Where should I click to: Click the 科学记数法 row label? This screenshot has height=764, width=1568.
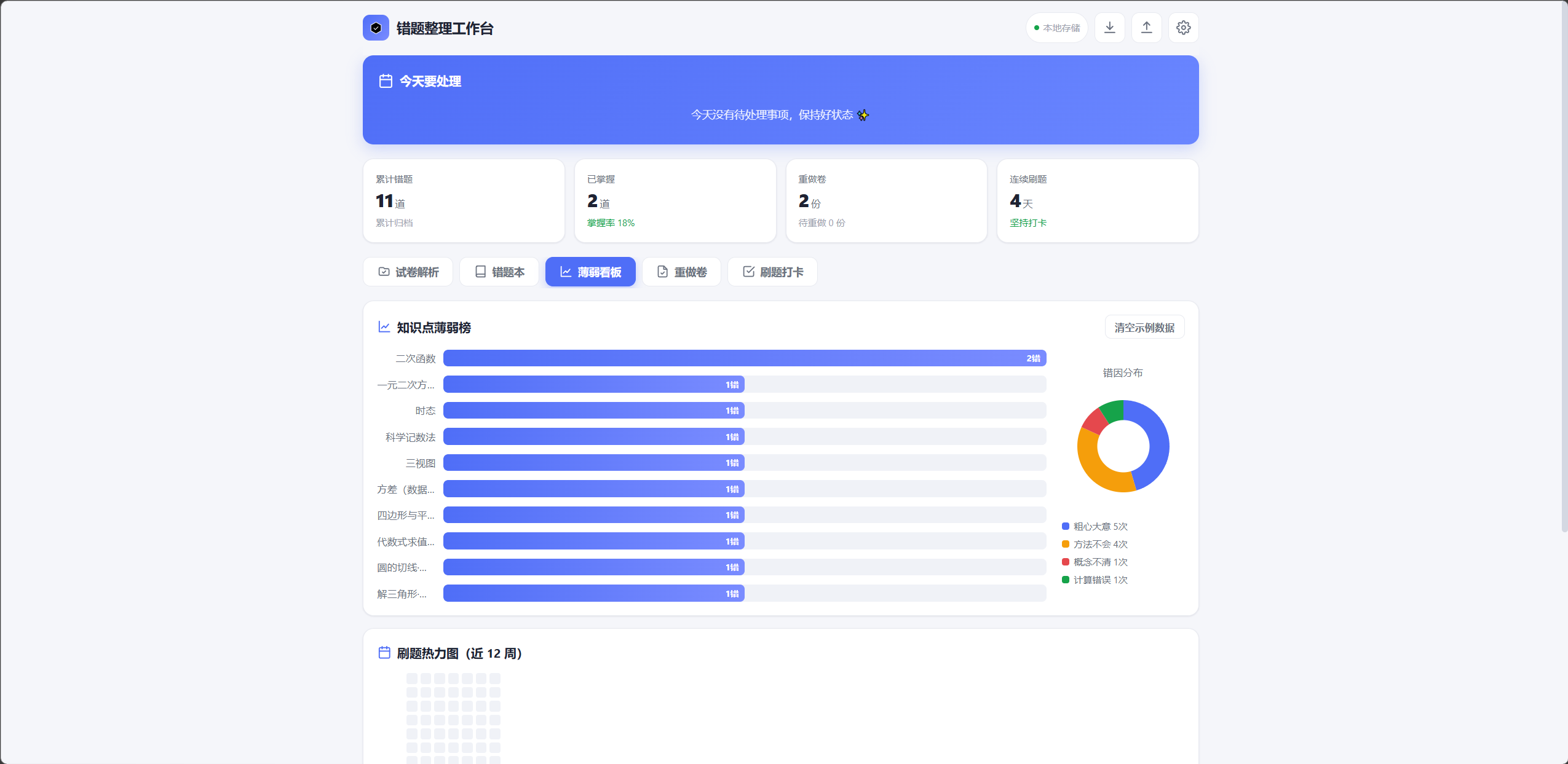point(410,437)
